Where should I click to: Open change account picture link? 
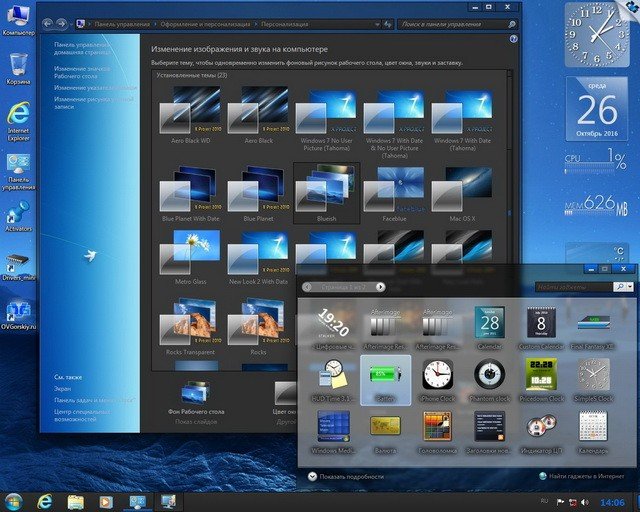pyautogui.click(x=94, y=103)
